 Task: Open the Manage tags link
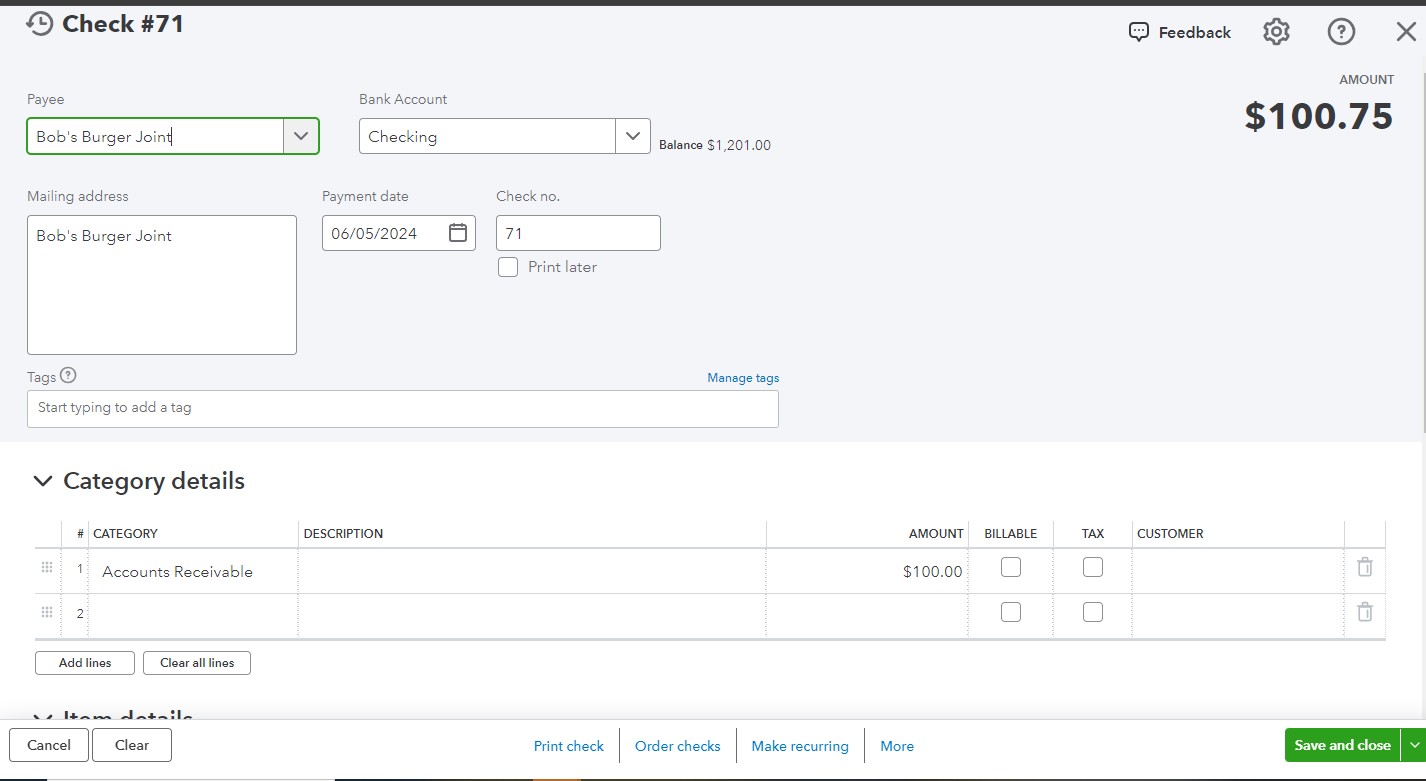click(743, 377)
